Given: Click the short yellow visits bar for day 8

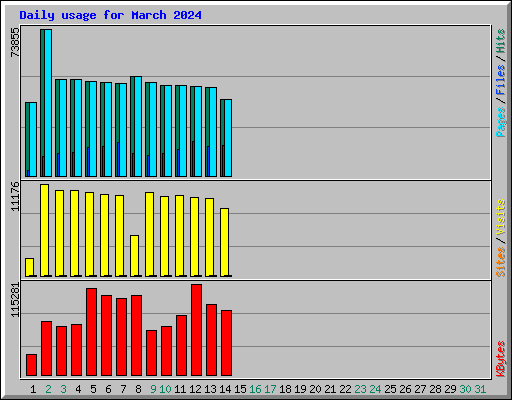Looking at the screenshot, I should tap(134, 256).
